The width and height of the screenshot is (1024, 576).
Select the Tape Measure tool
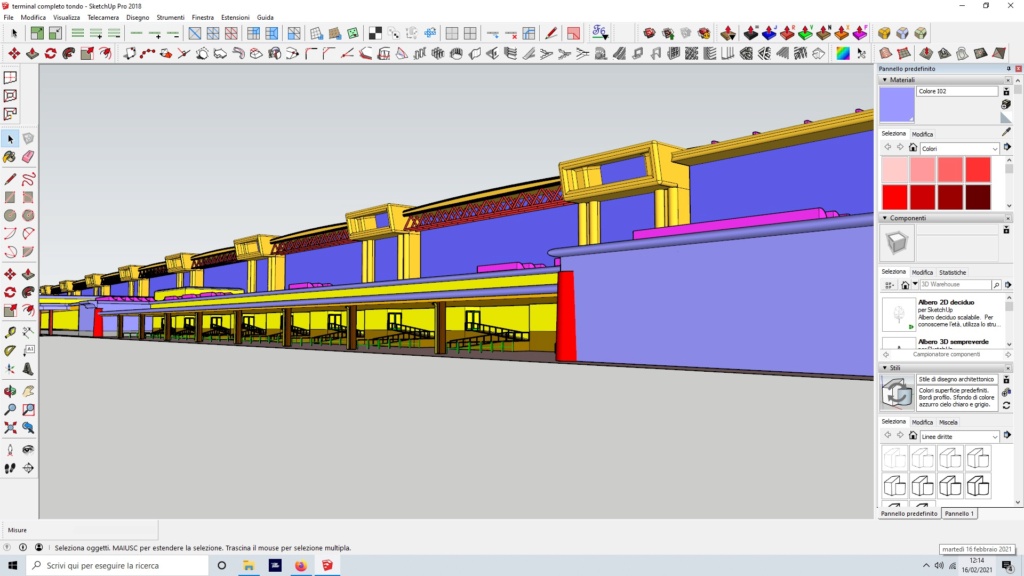point(10,332)
